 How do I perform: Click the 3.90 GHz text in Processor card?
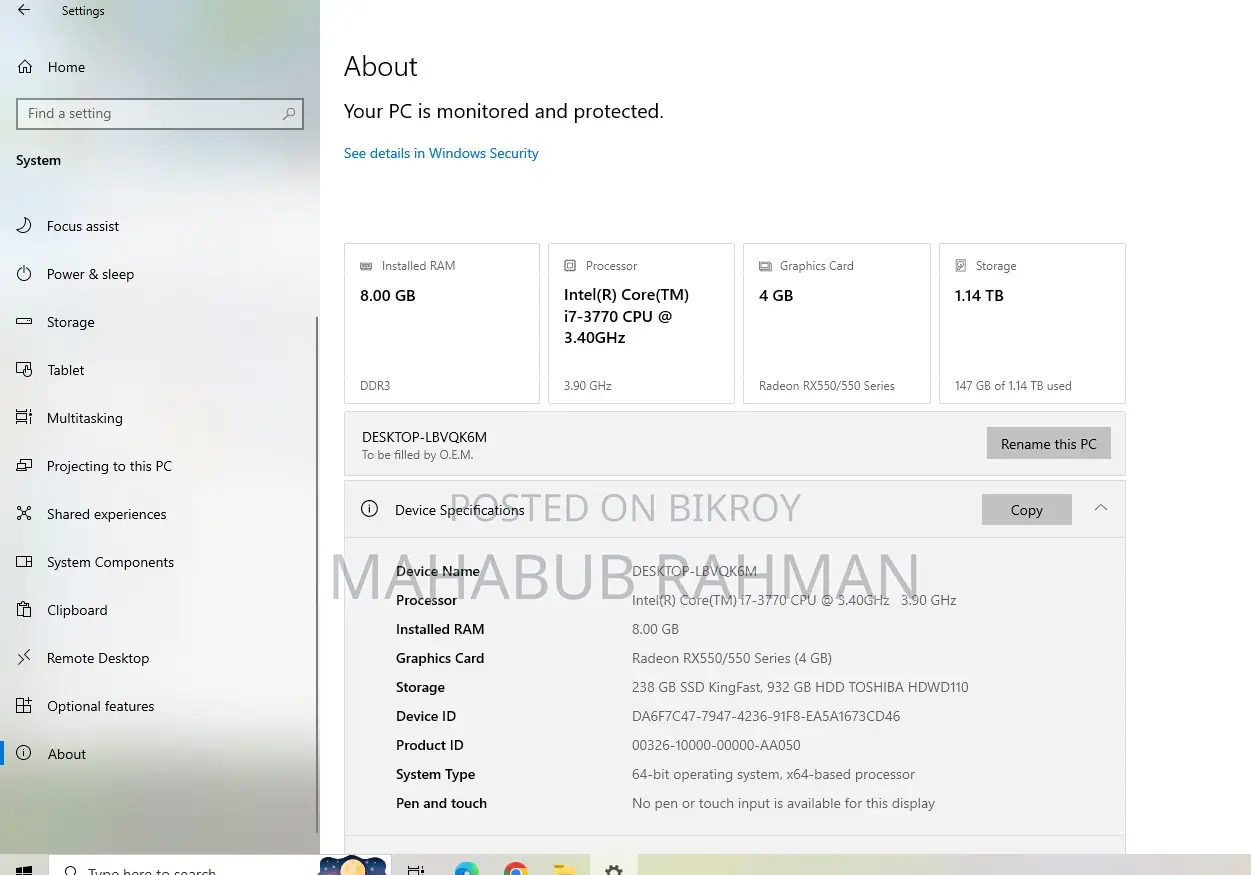(587, 386)
